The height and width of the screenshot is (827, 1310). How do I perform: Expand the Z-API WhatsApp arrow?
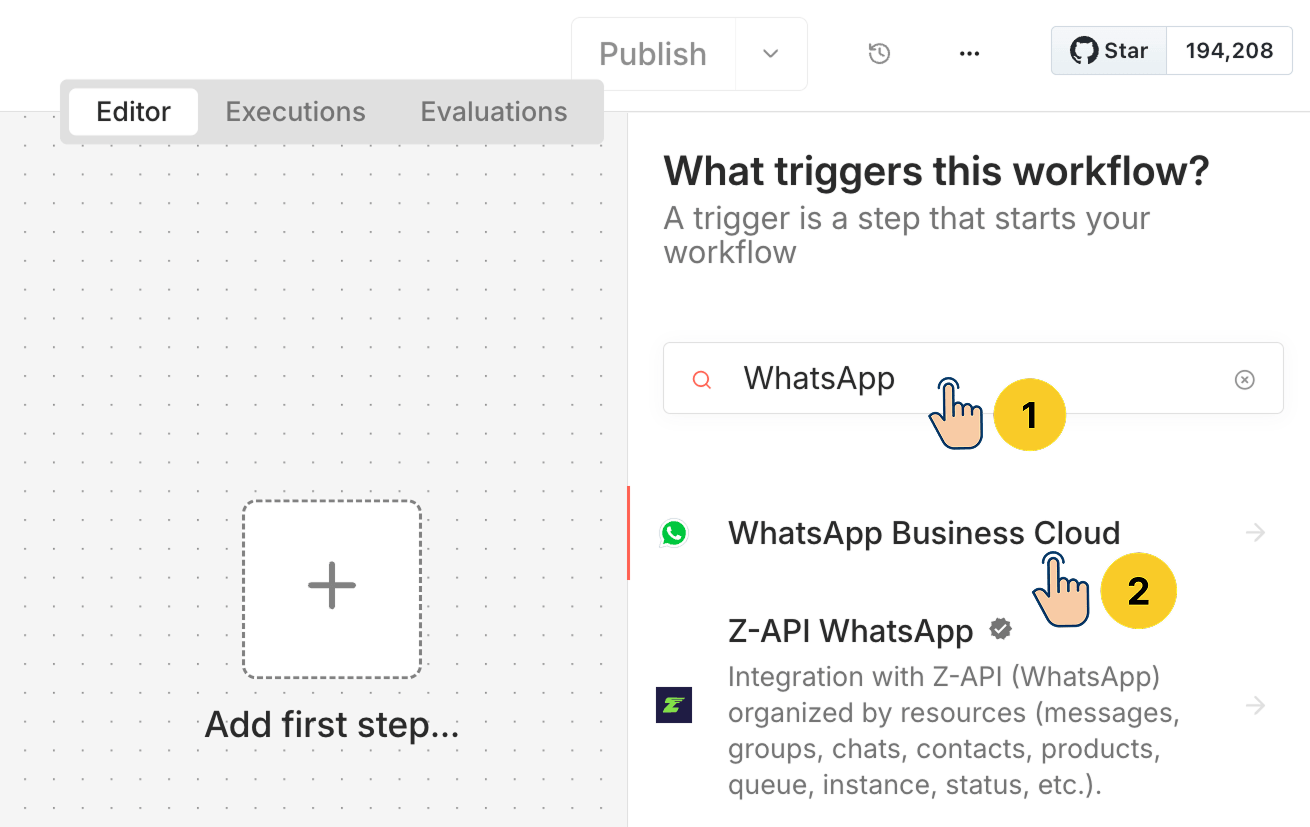click(x=1256, y=706)
